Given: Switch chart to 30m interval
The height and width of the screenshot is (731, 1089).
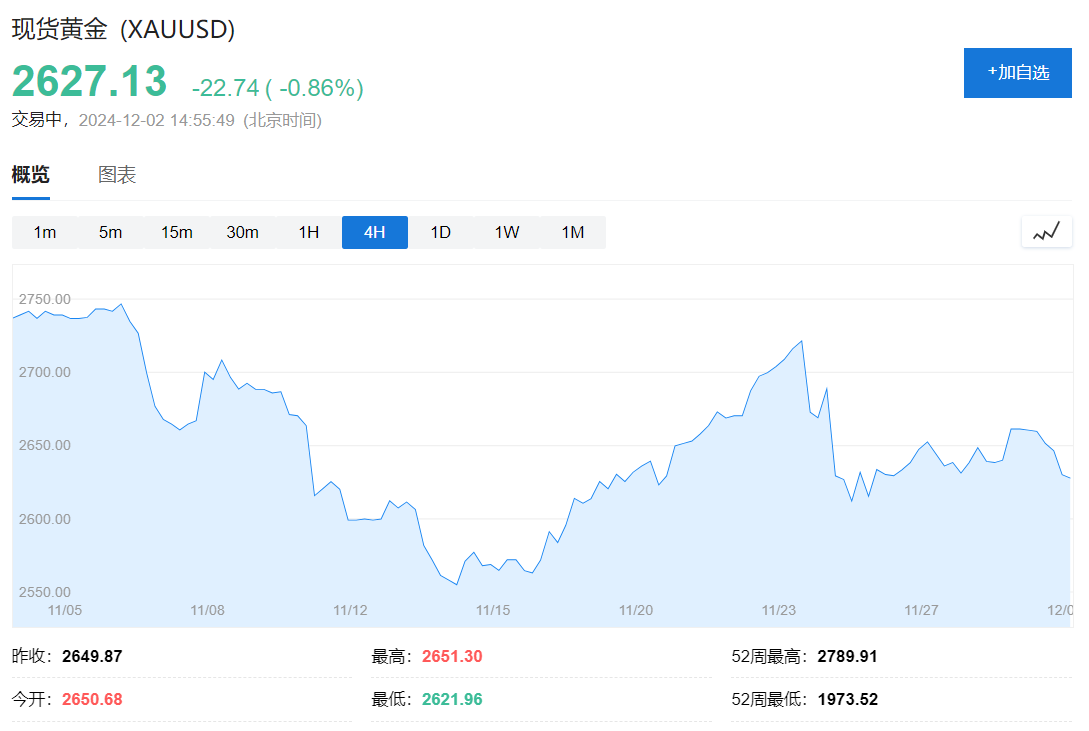Looking at the screenshot, I should pos(242,232).
